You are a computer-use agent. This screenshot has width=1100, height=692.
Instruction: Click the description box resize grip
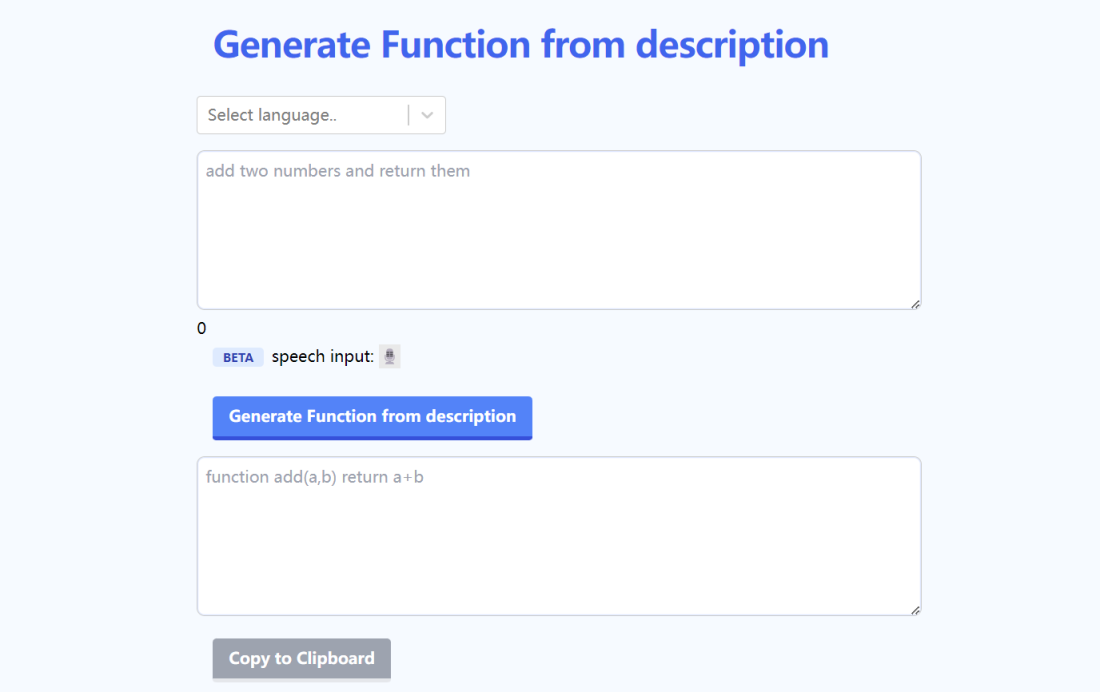coord(915,304)
